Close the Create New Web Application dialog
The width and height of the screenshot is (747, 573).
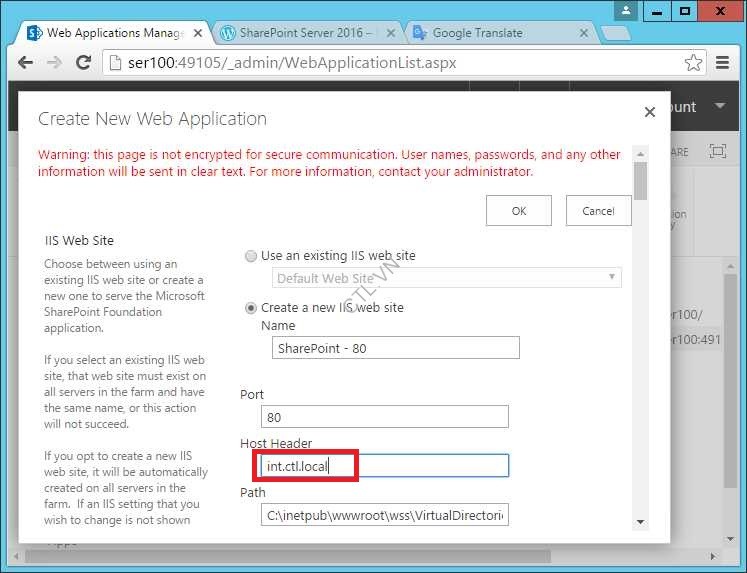[650, 112]
